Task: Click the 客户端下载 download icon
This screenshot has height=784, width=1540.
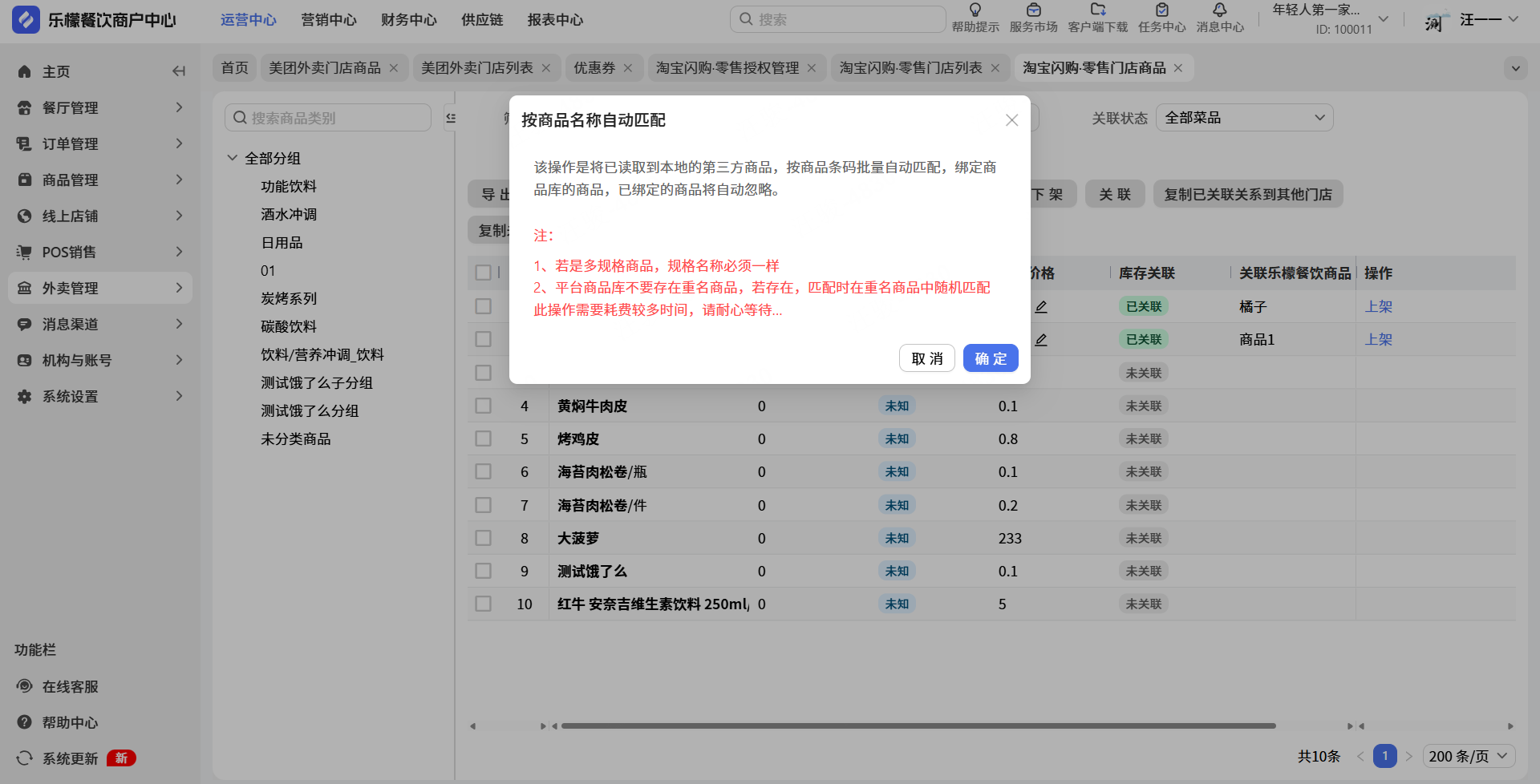Action: (x=1097, y=10)
